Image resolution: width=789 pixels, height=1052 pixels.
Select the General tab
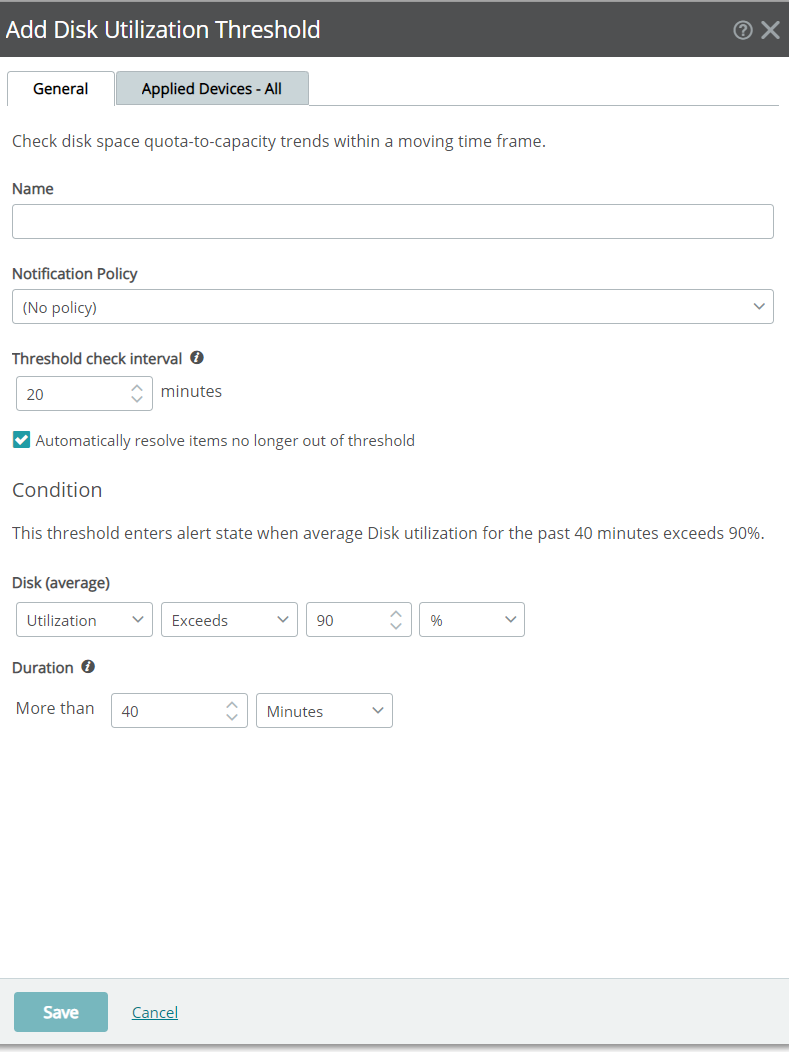(x=60, y=88)
